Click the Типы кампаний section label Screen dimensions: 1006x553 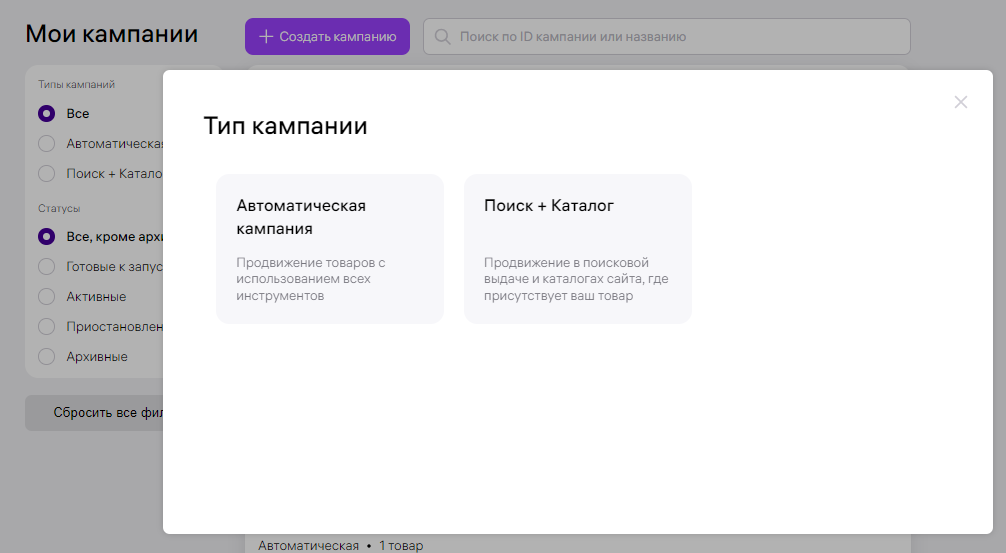(x=76, y=85)
